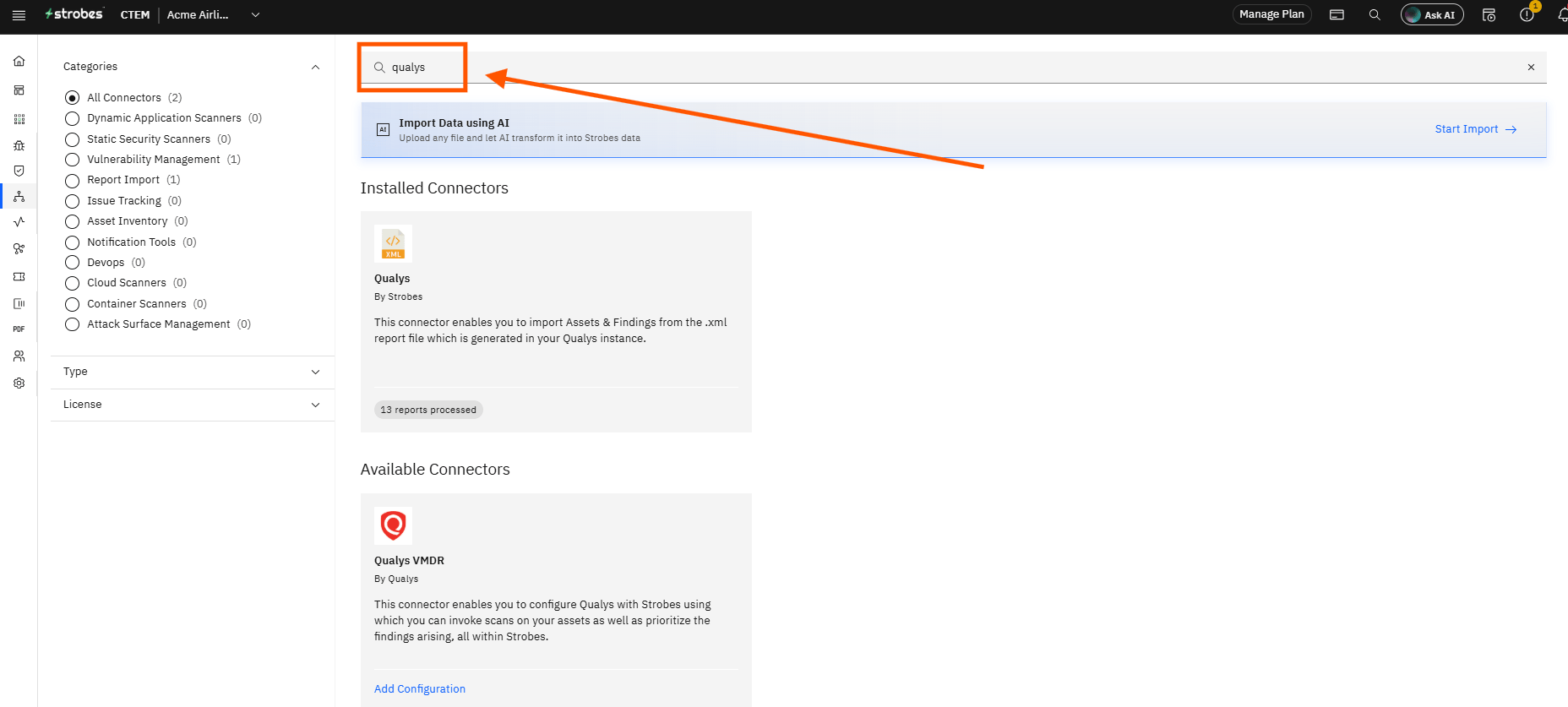Open the shield check sidebar icon

[19, 171]
